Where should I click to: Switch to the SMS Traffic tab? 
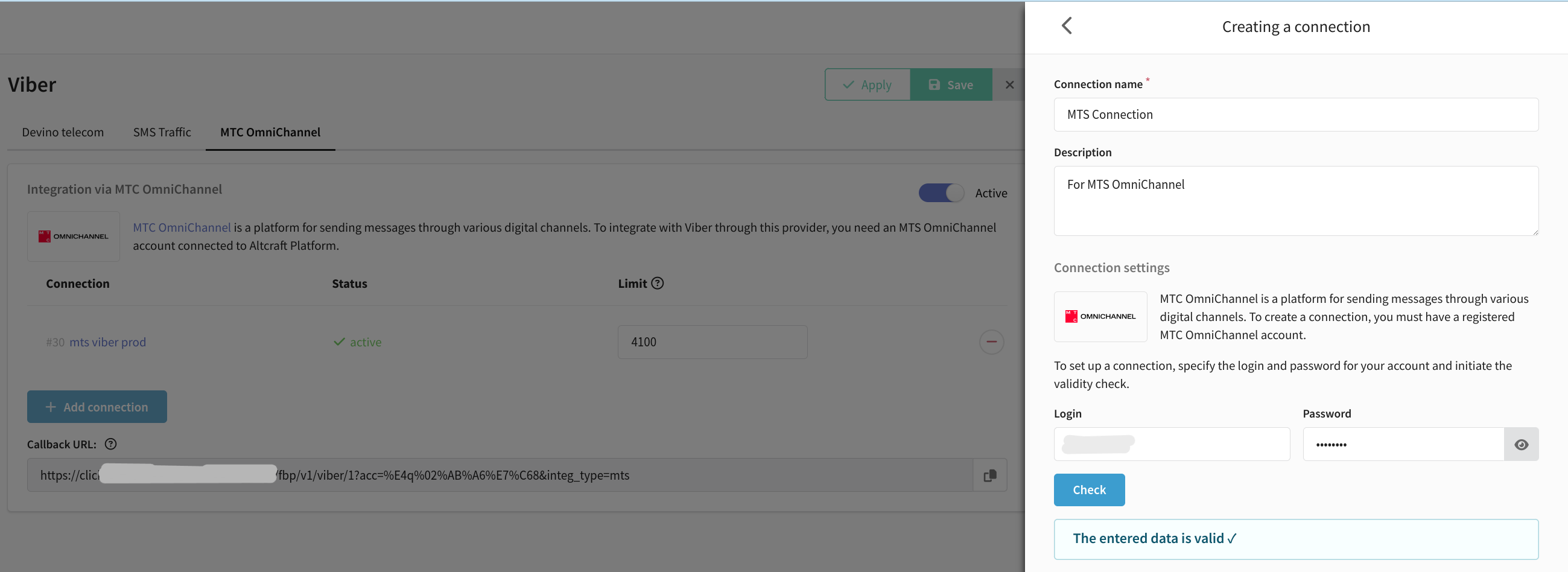(162, 132)
